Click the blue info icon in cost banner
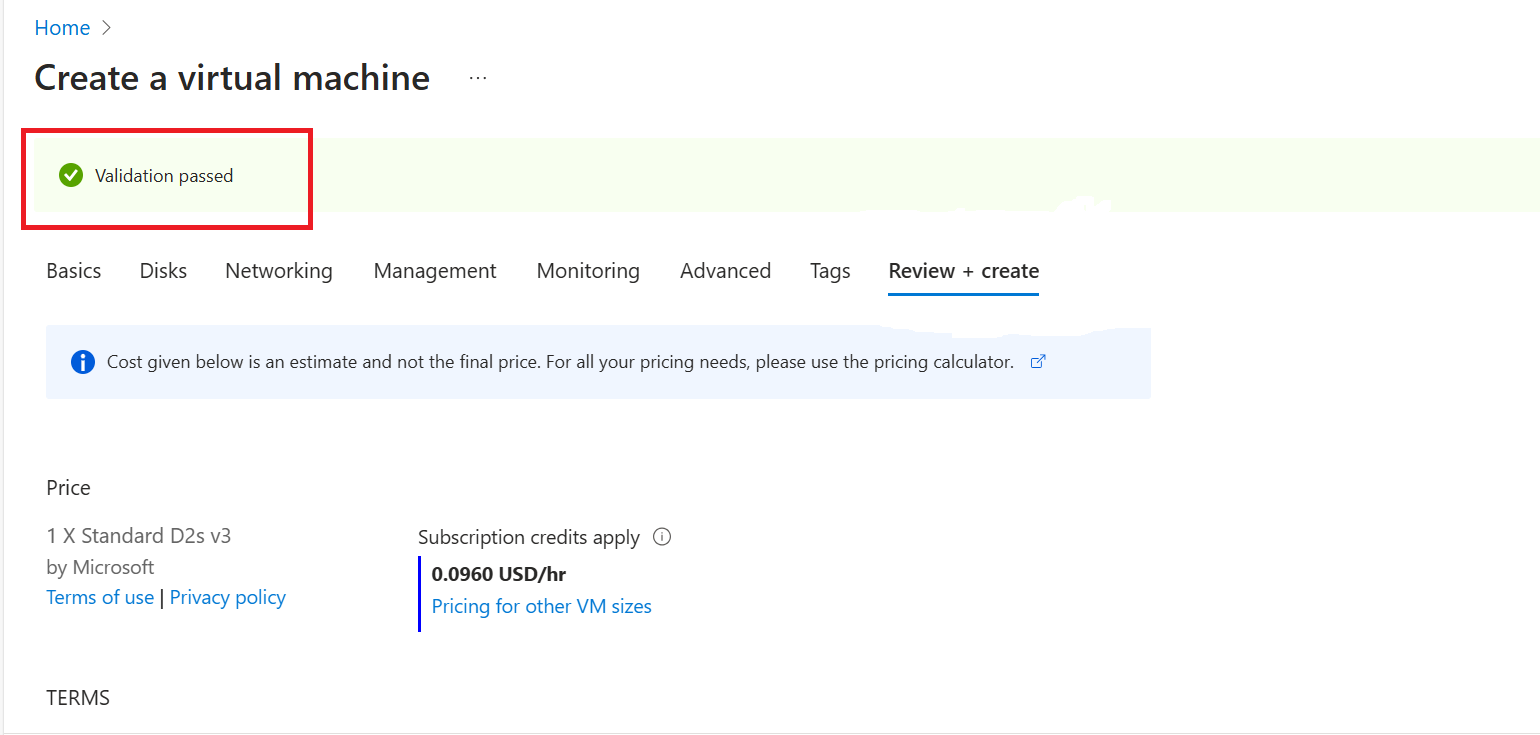Image resolution: width=1540 pixels, height=735 pixels. (83, 362)
